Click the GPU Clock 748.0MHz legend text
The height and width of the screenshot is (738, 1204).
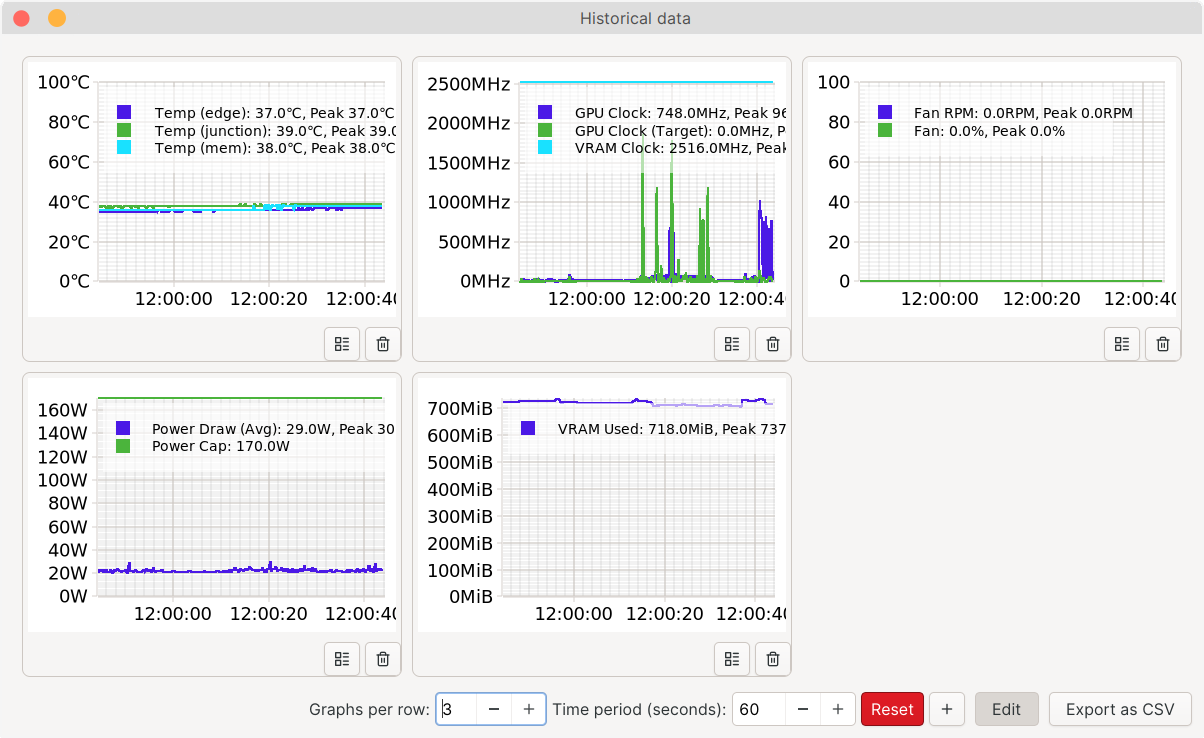click(681, 113)
